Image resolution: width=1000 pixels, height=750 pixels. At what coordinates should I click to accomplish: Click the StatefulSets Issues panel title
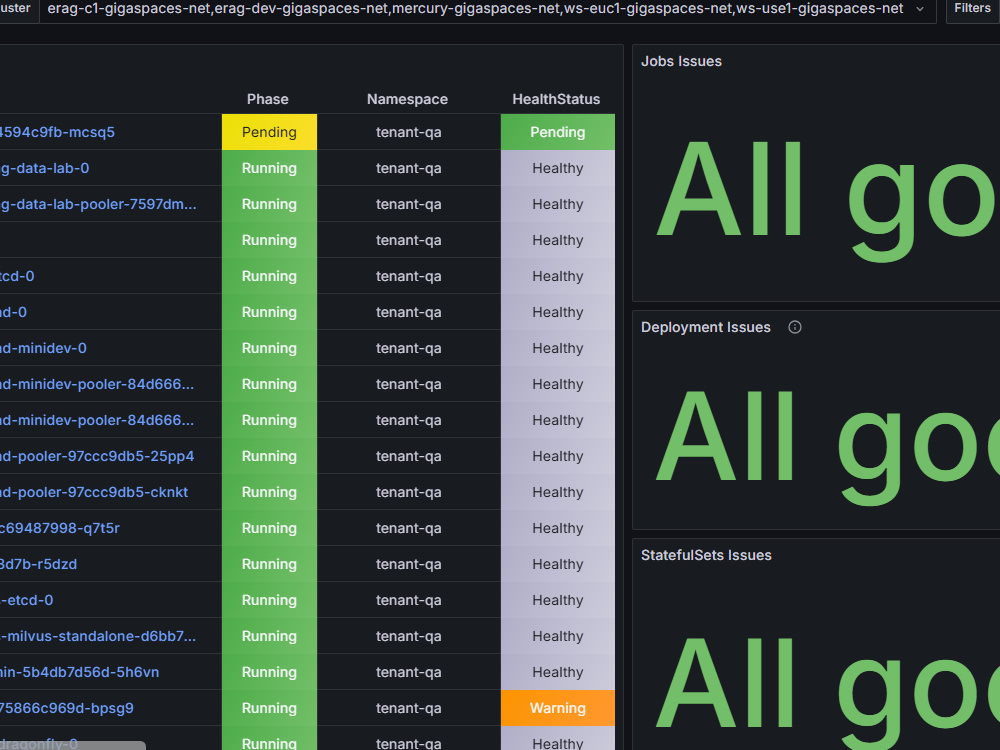click(x=706, y=555)
